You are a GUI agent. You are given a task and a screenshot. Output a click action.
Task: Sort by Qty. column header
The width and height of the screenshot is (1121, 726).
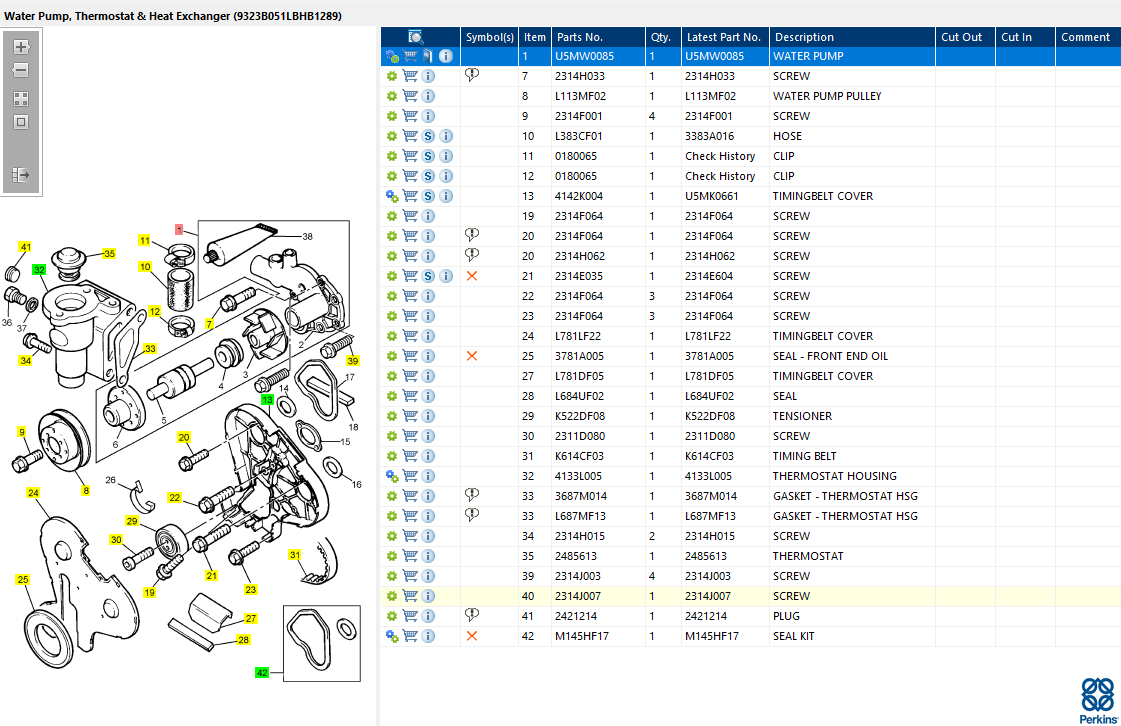pyautogui.click(x=663, y=37)
